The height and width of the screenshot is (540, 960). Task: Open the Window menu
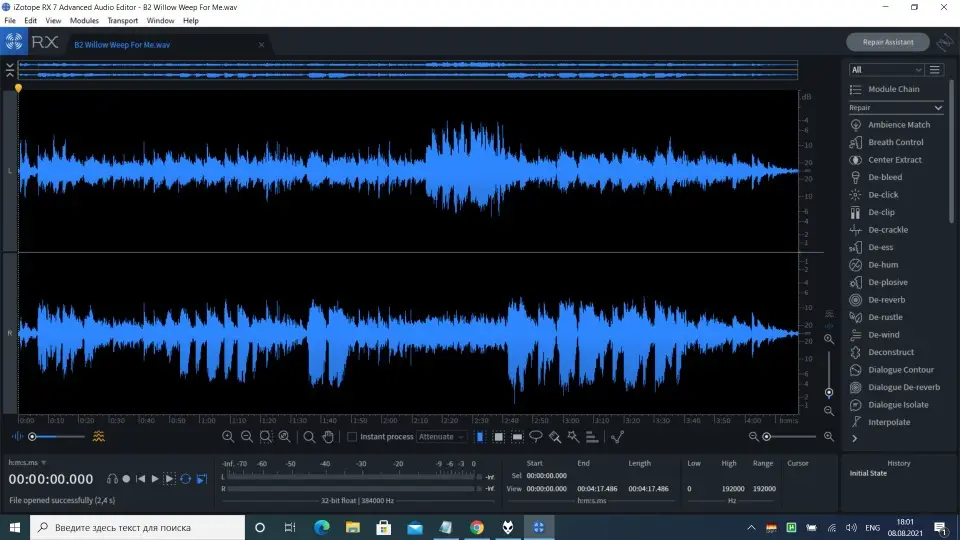click(160, 20)
